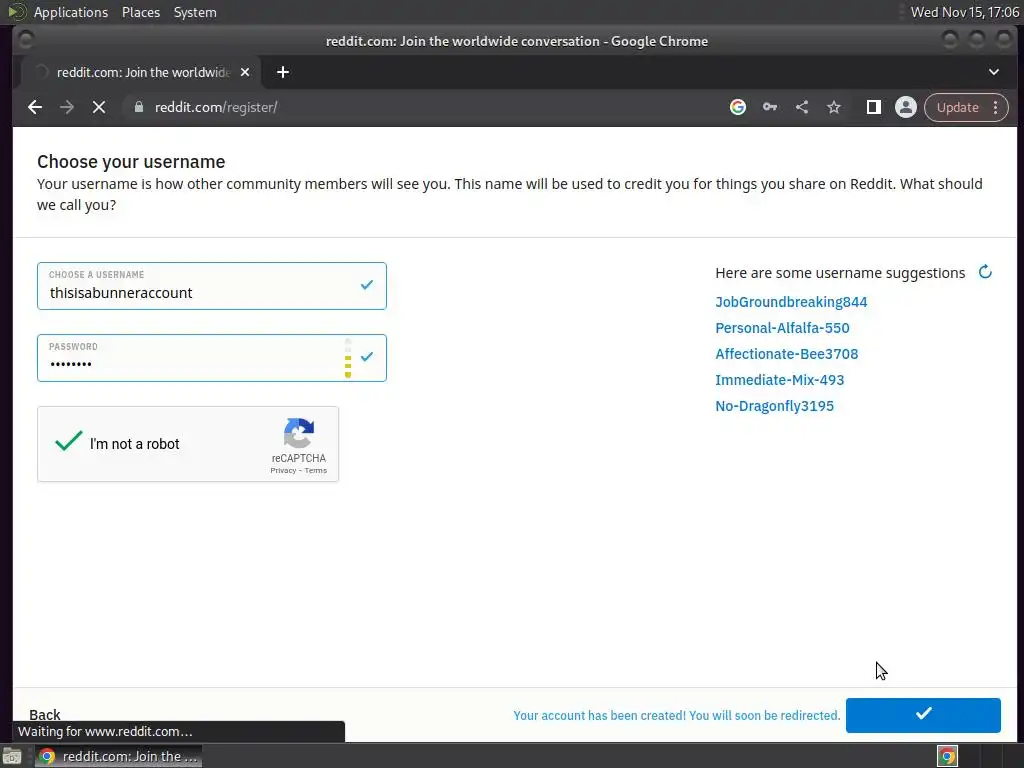This screenshot has width=1024, height=768.
Task: Click the Update button in Chrome
Action: point(957,107)
